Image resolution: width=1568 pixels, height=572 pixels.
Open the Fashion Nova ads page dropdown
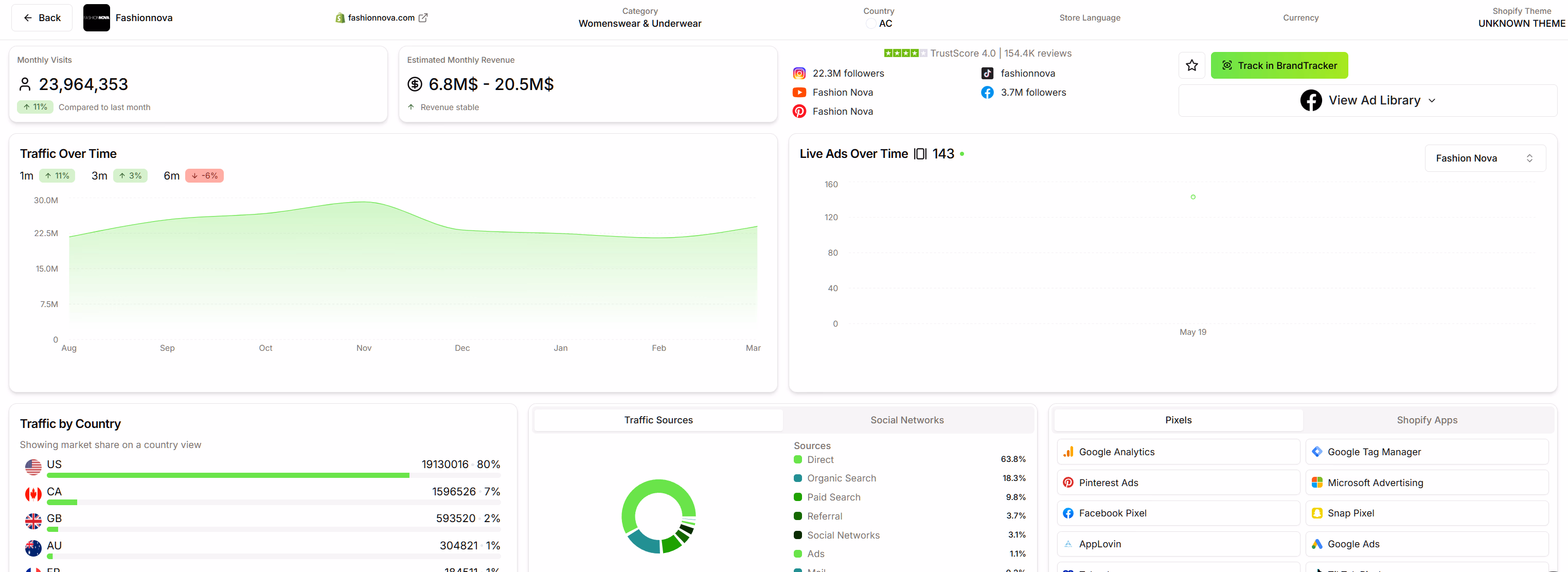point(1485,158)
